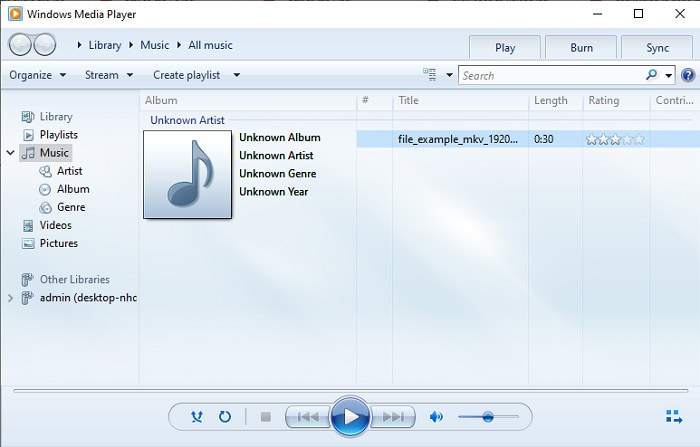Viewport: 700px width, 447px height.
Task: Click Create playlist
Action: point(187,75)
